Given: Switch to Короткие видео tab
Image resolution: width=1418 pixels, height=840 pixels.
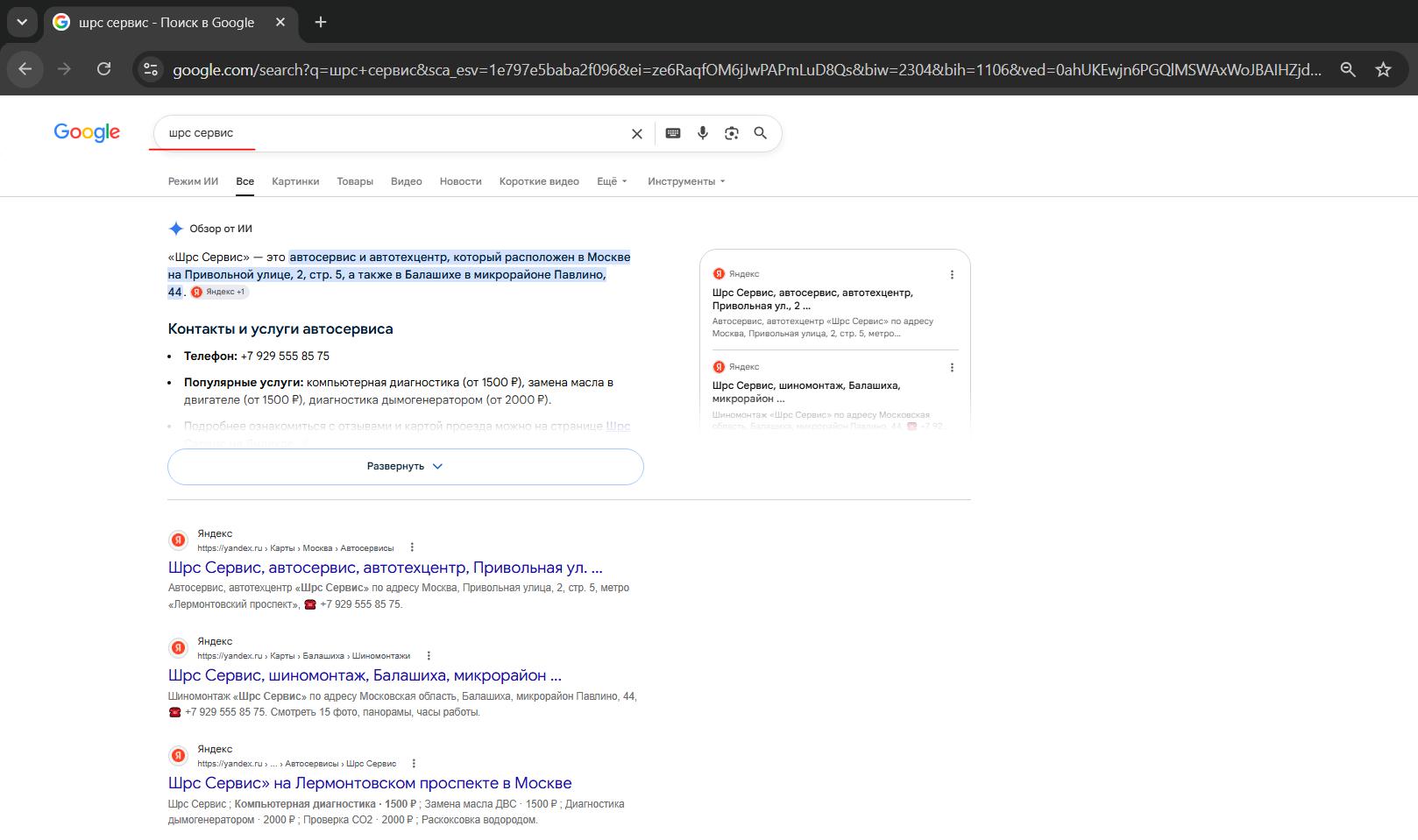Looking at the screenshot, I should coord(539,181).
